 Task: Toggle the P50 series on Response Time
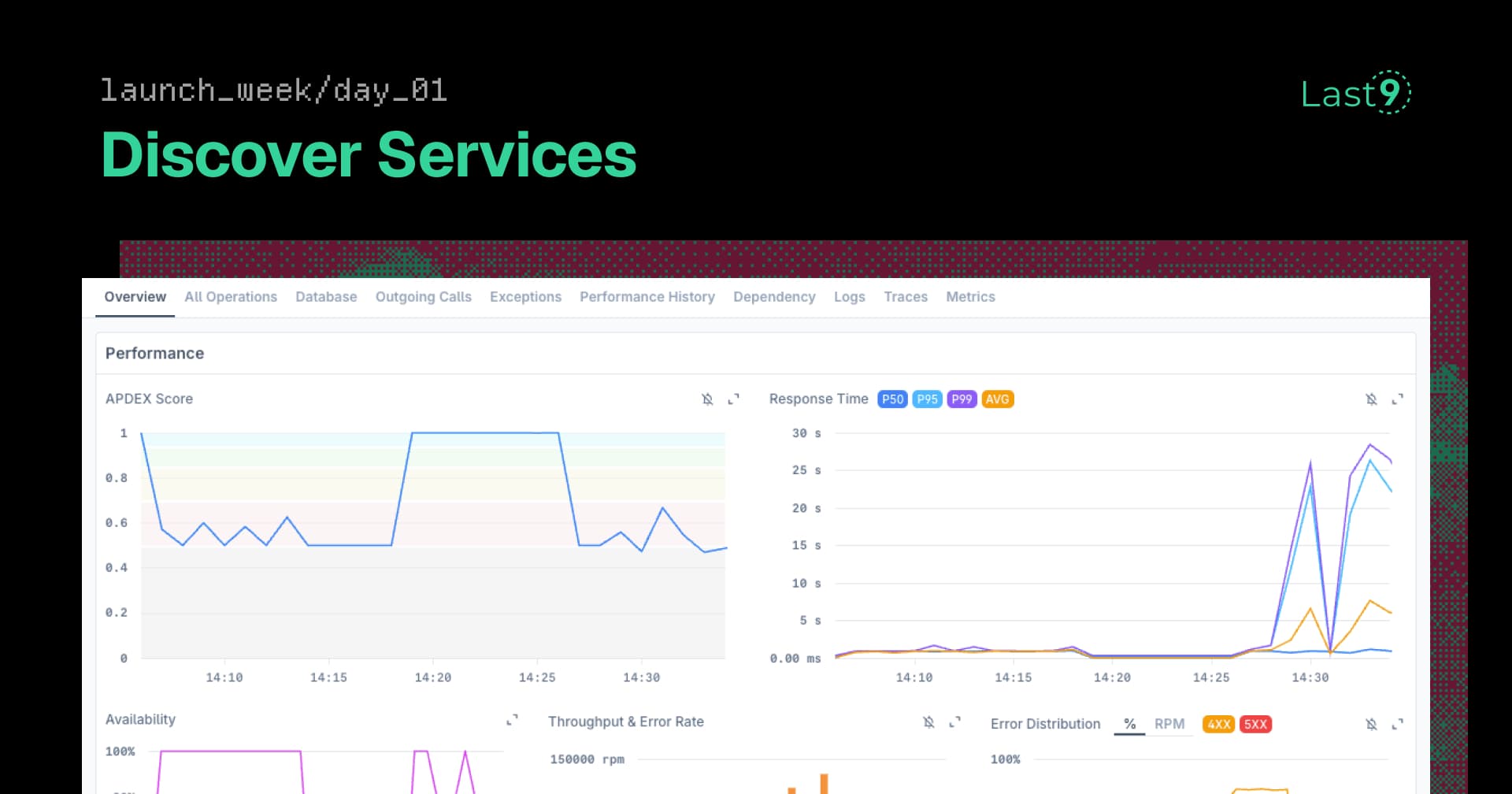[x=892, y=399]
